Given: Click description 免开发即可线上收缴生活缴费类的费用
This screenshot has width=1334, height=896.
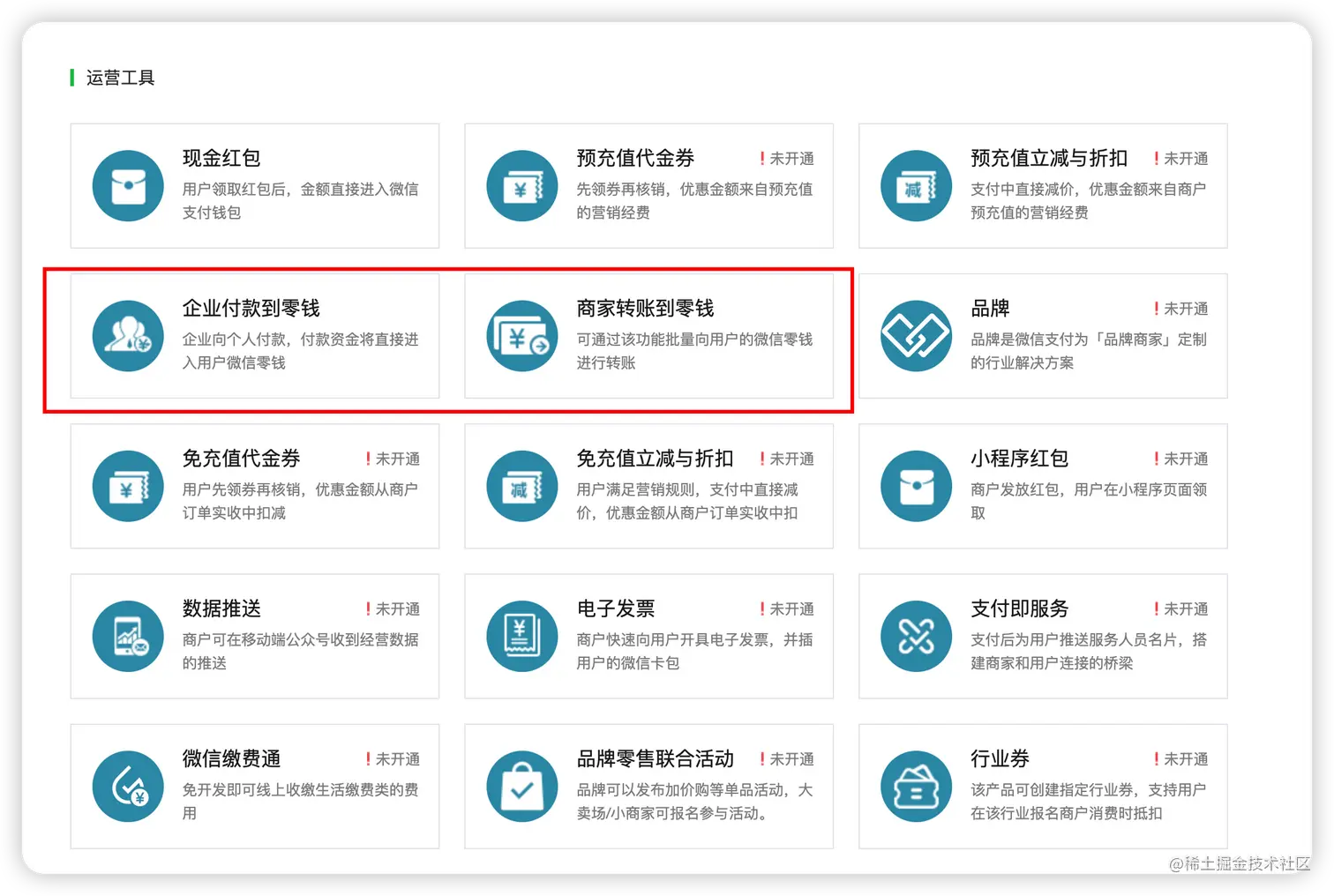Looking at the screenshot, I should (x=300, y=801).
